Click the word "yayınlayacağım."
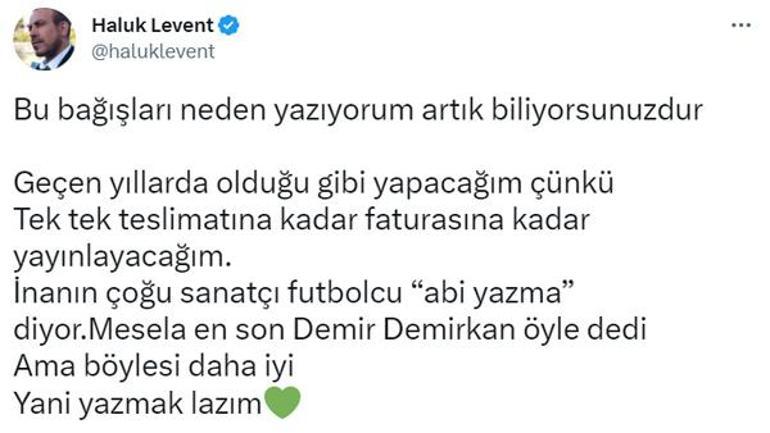 tap(122, 258)
